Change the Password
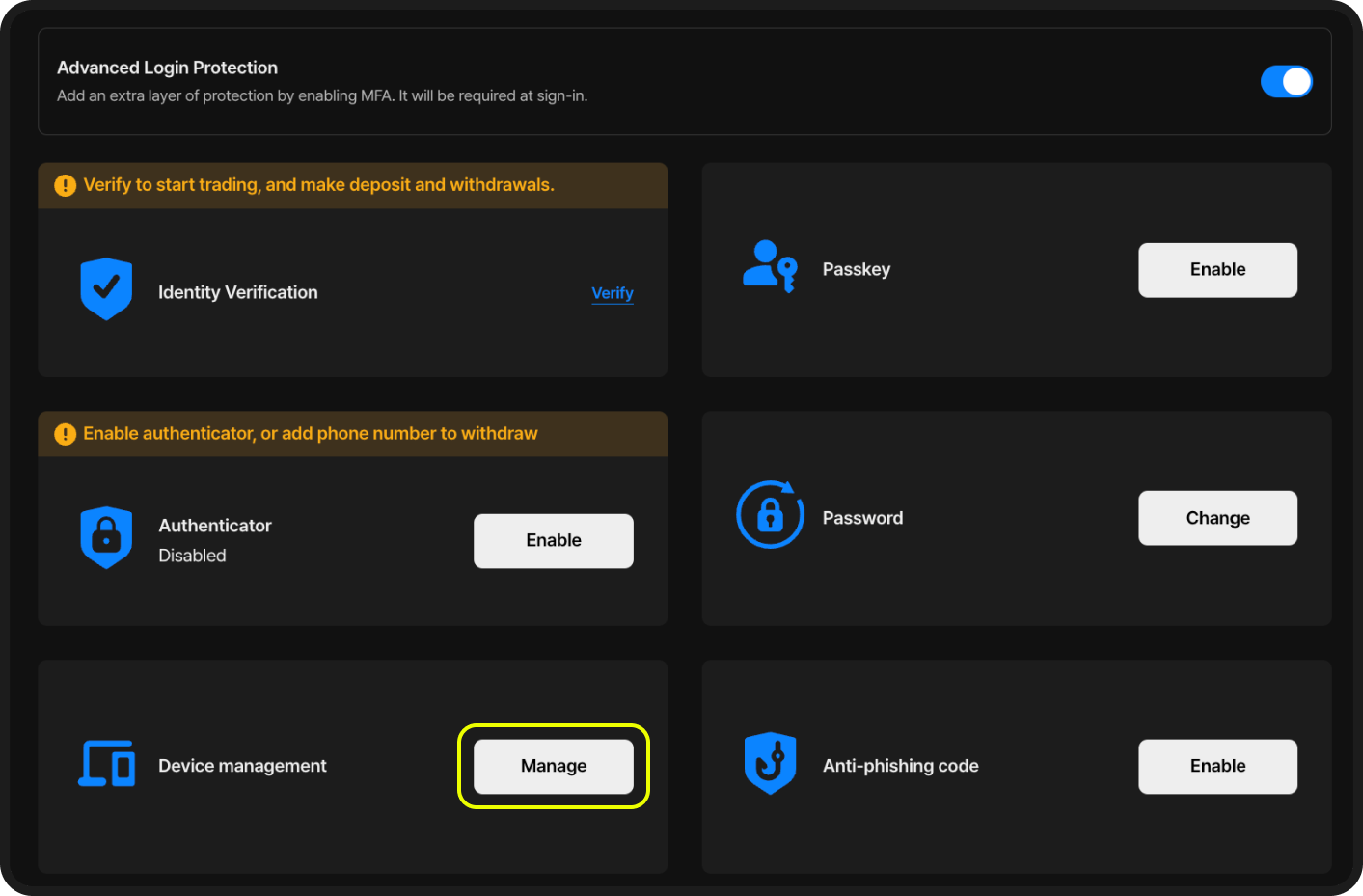1363x896 pixels. (x=1217, y=518)
